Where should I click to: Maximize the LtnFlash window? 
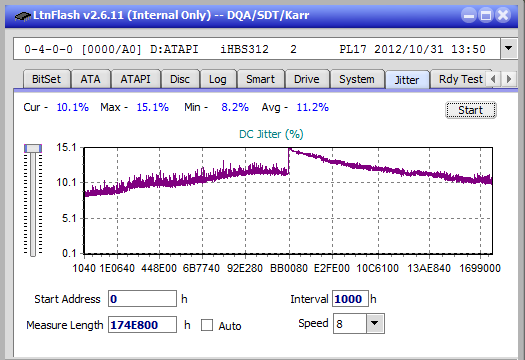[x=486, y=15]
